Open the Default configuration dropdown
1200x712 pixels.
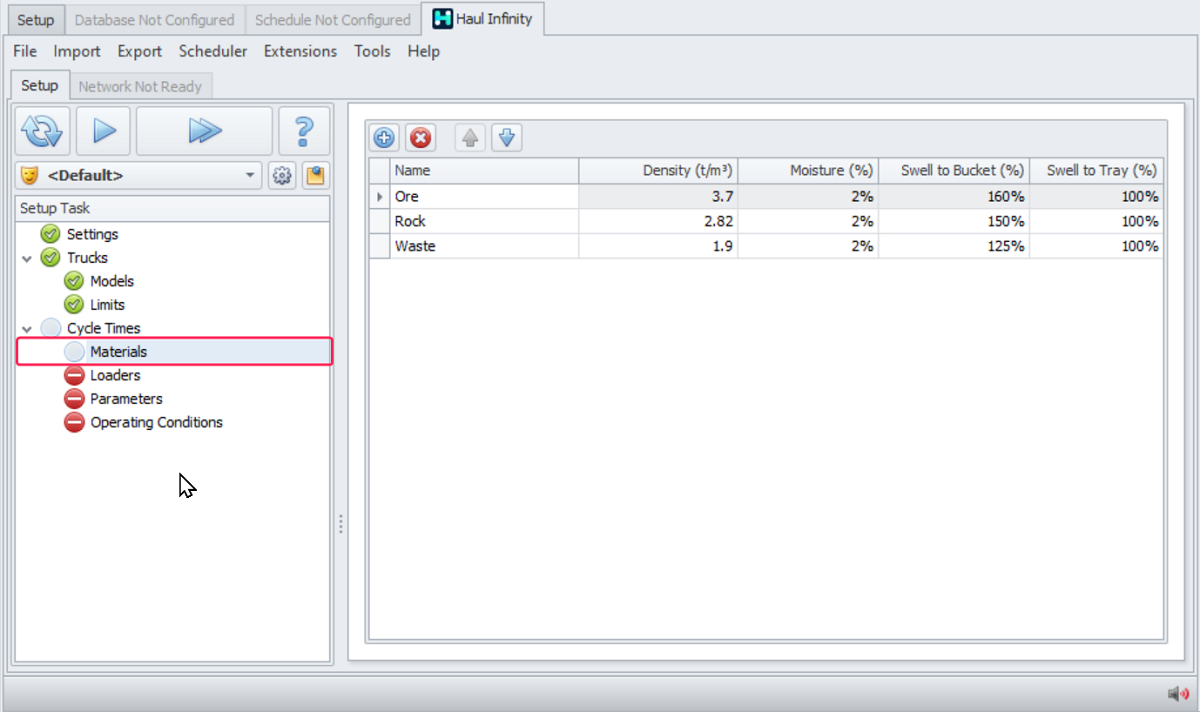pyautogui.click(x=250, y=176)
